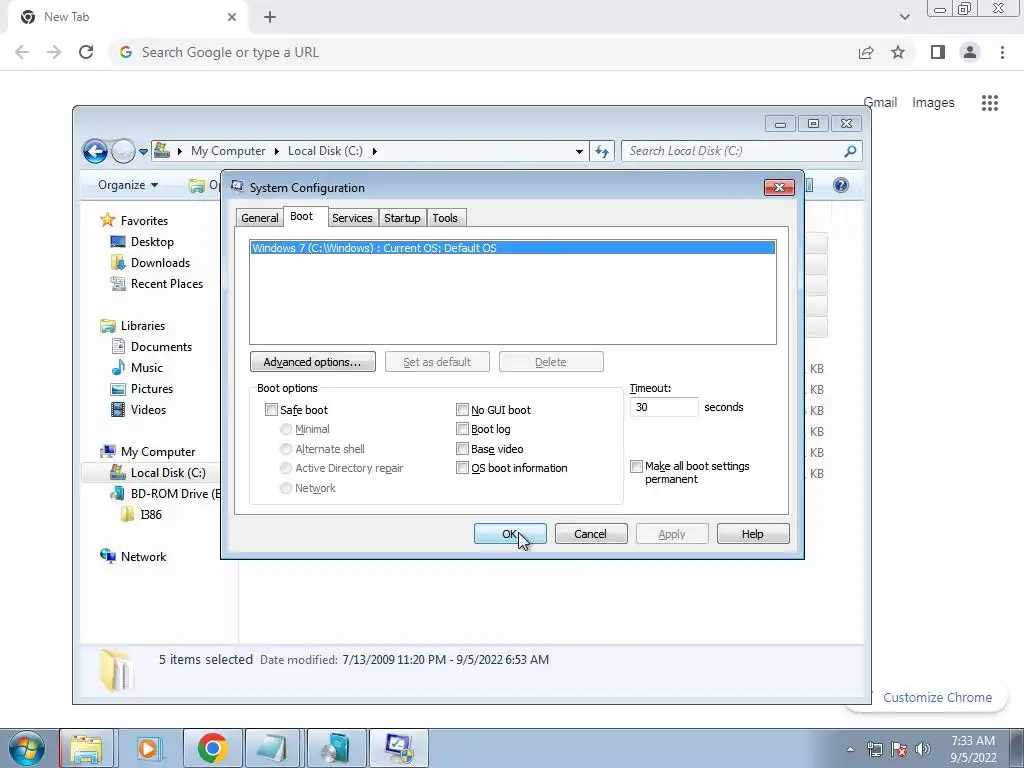Open Documents library
Screen dimensions: 1024x768
[161, 347]
